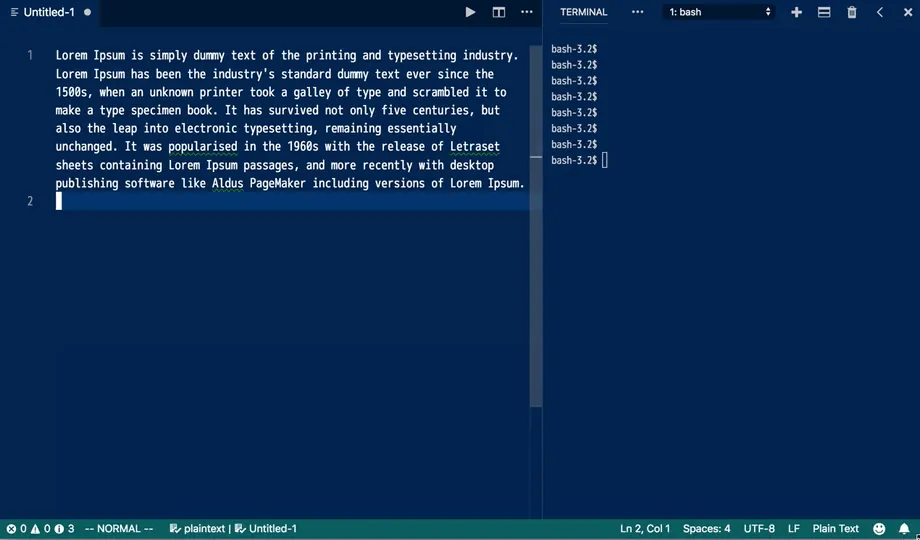Open Ln 2, Col 1 go to line
The height and width of the screenshot is (540, 920).
click(x=645, y=528)
